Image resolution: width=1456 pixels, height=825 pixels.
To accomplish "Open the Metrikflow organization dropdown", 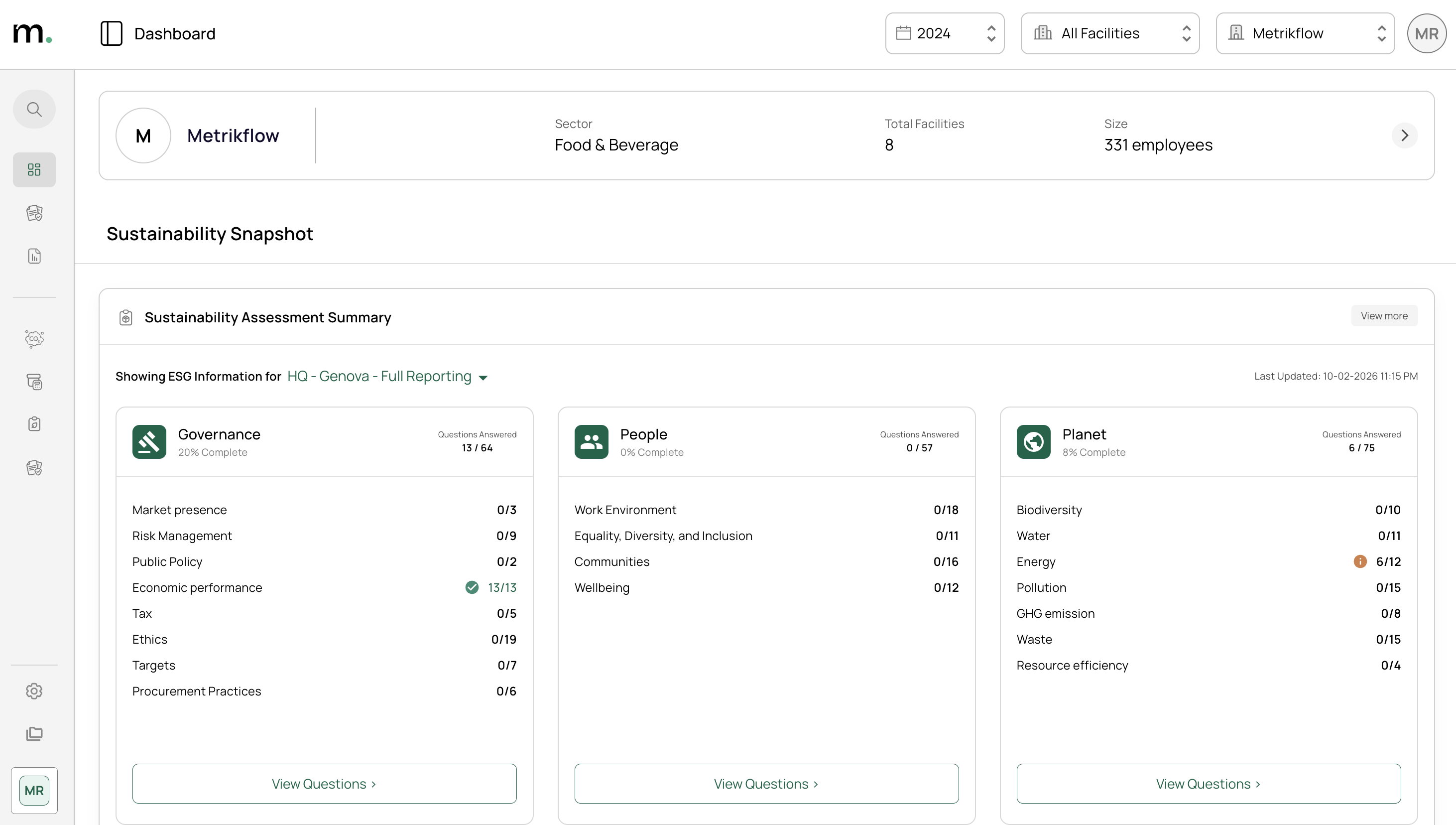I will pyautogui.click(x=1304, y=33).
